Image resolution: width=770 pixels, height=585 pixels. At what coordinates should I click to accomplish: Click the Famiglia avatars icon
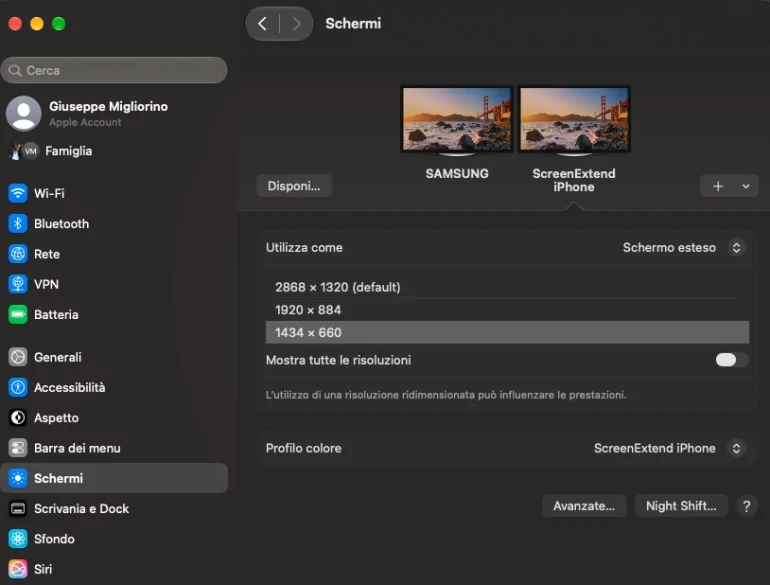(24, 151)
